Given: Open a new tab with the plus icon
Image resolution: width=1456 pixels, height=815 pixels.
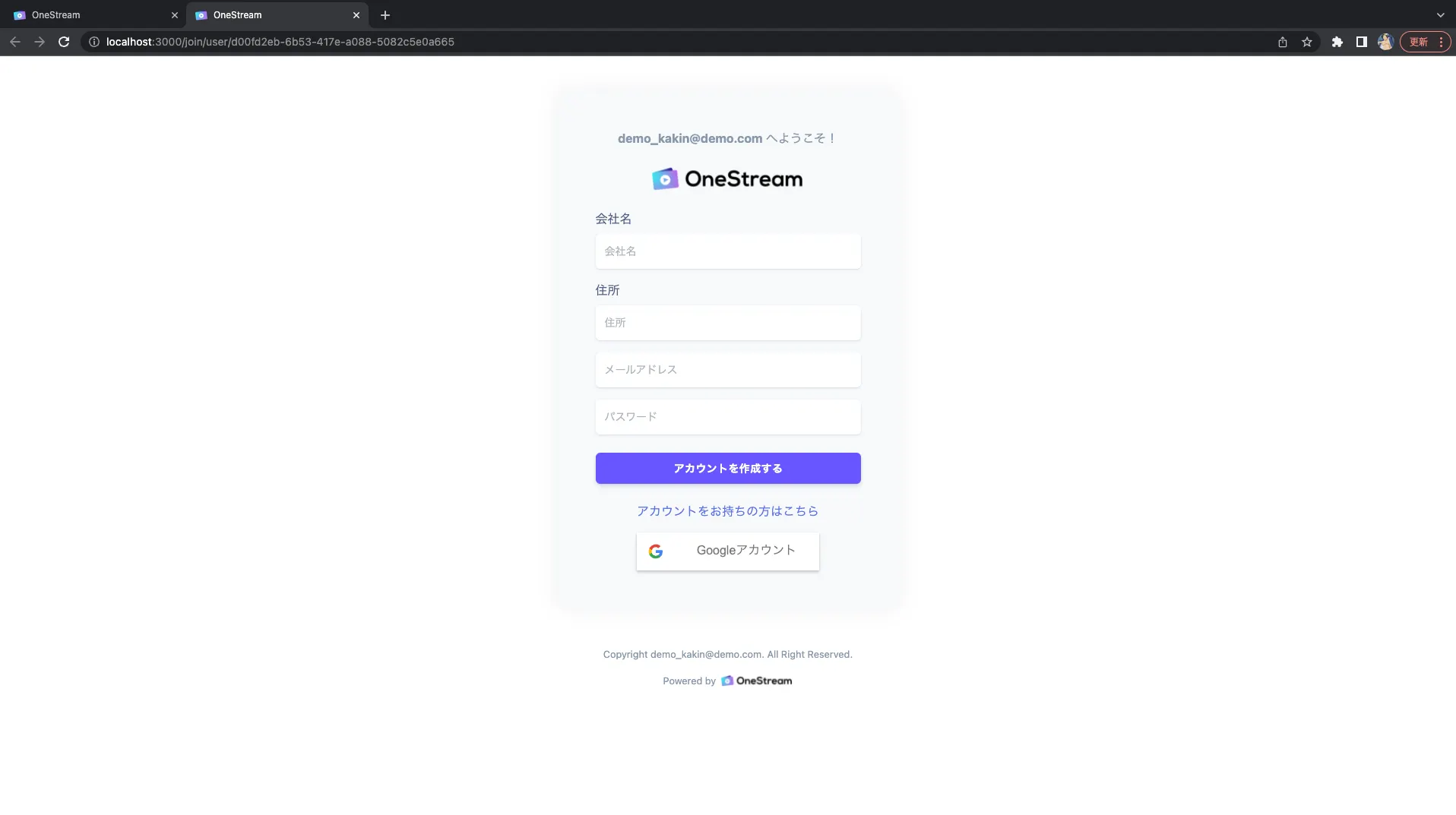Looking at the screenshot, I should (x=385, y=15).
